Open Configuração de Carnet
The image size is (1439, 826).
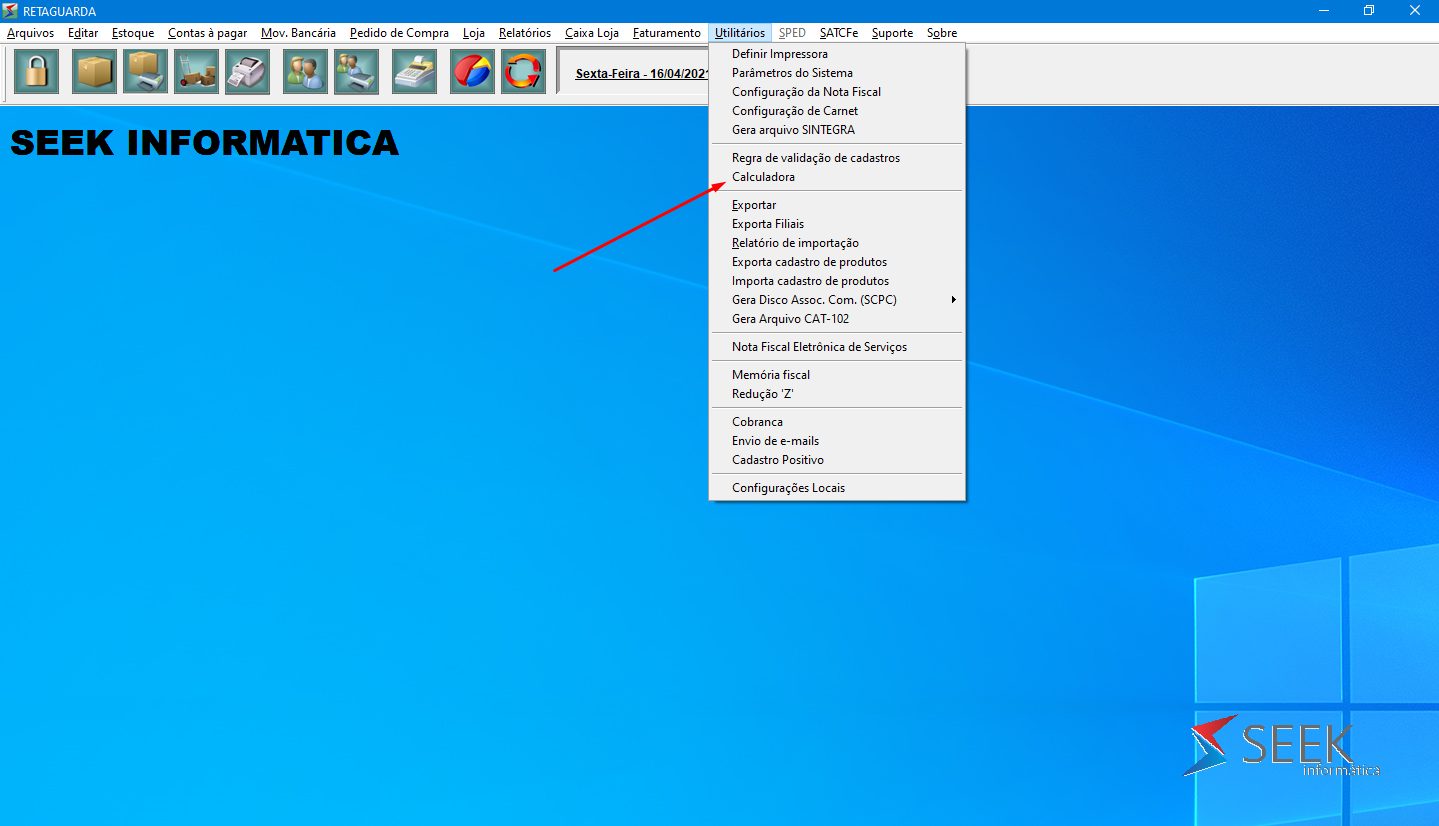837,111
